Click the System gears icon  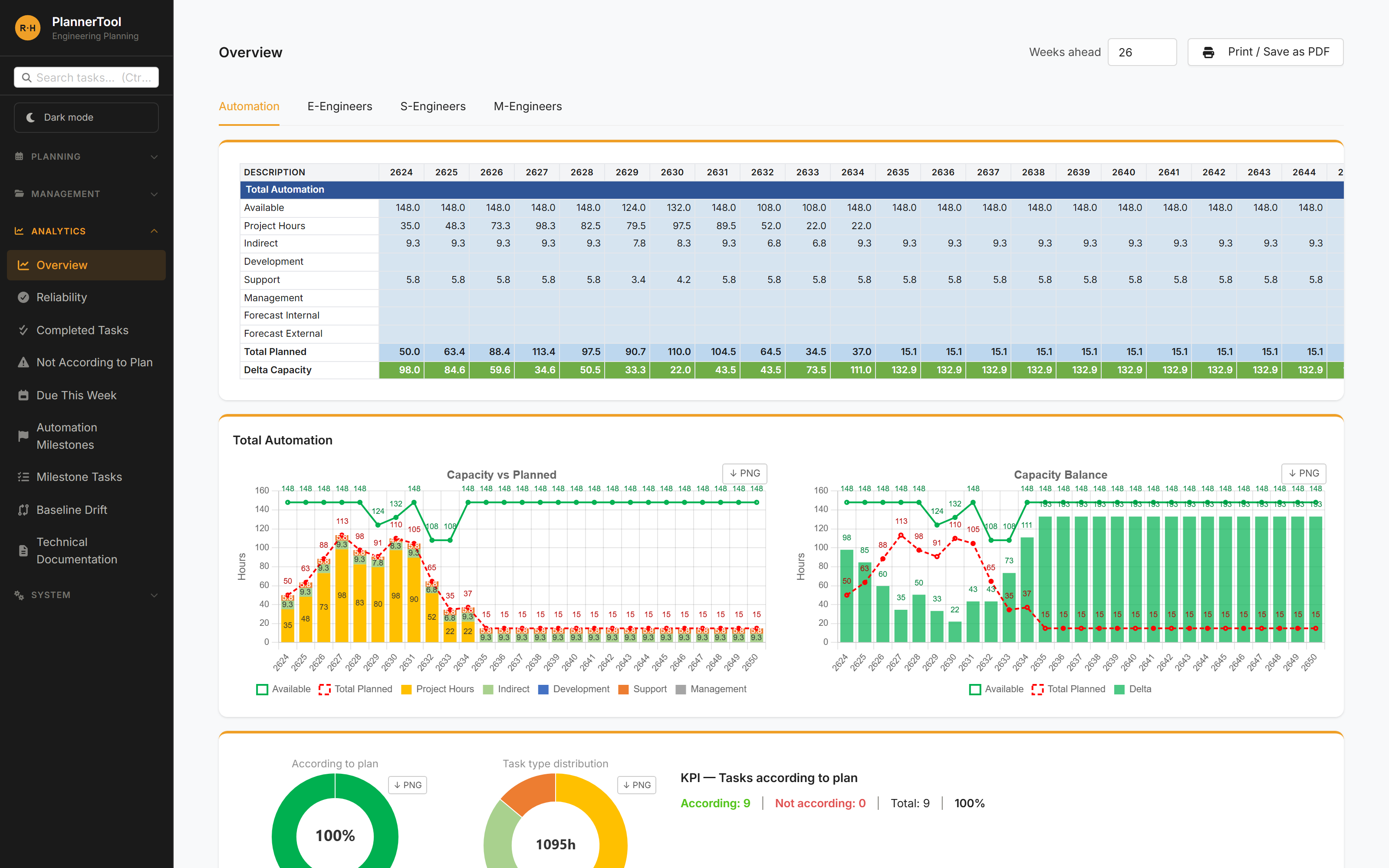click(x=19, y=595)
